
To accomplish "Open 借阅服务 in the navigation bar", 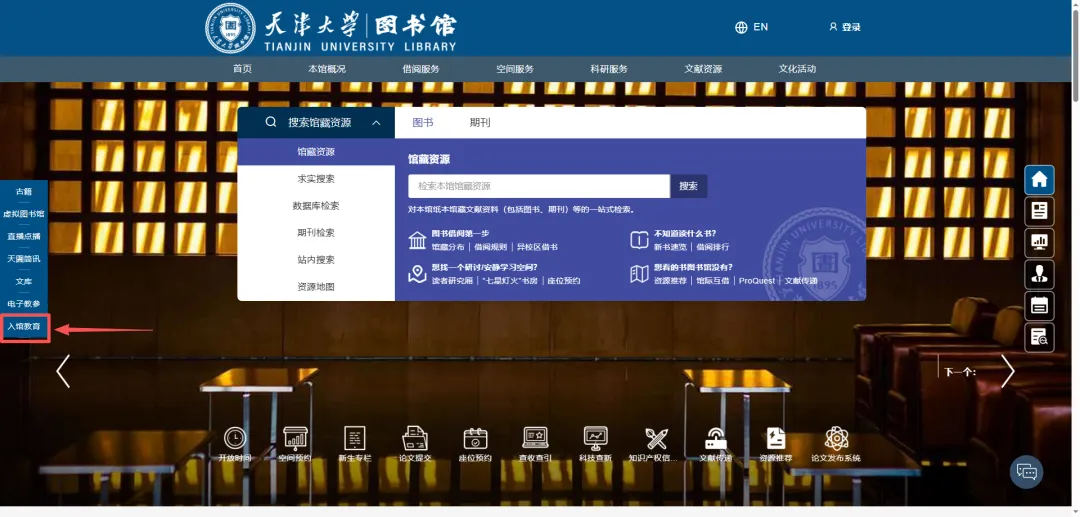I will [420, 69].
